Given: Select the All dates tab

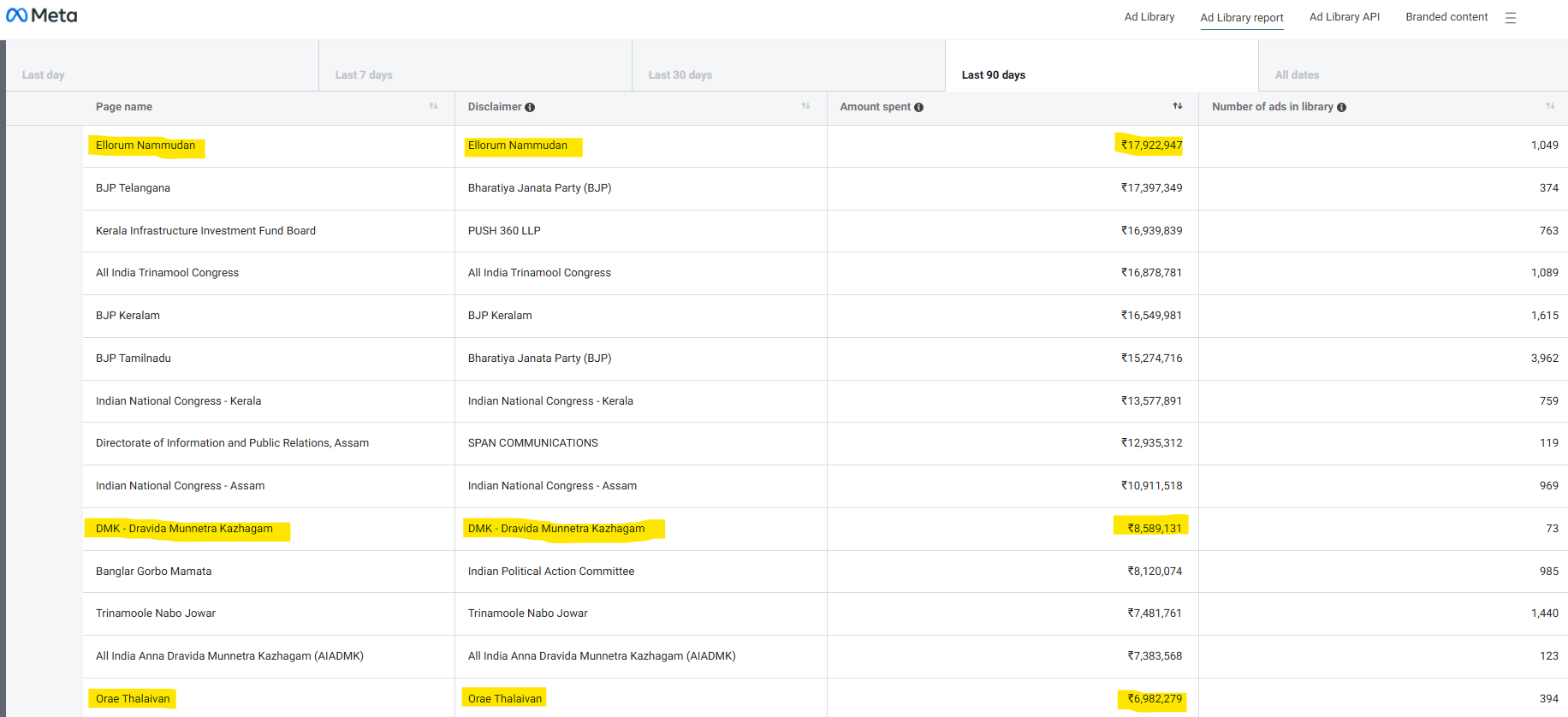Looking at the screenshot, I should pos(1297,75).
